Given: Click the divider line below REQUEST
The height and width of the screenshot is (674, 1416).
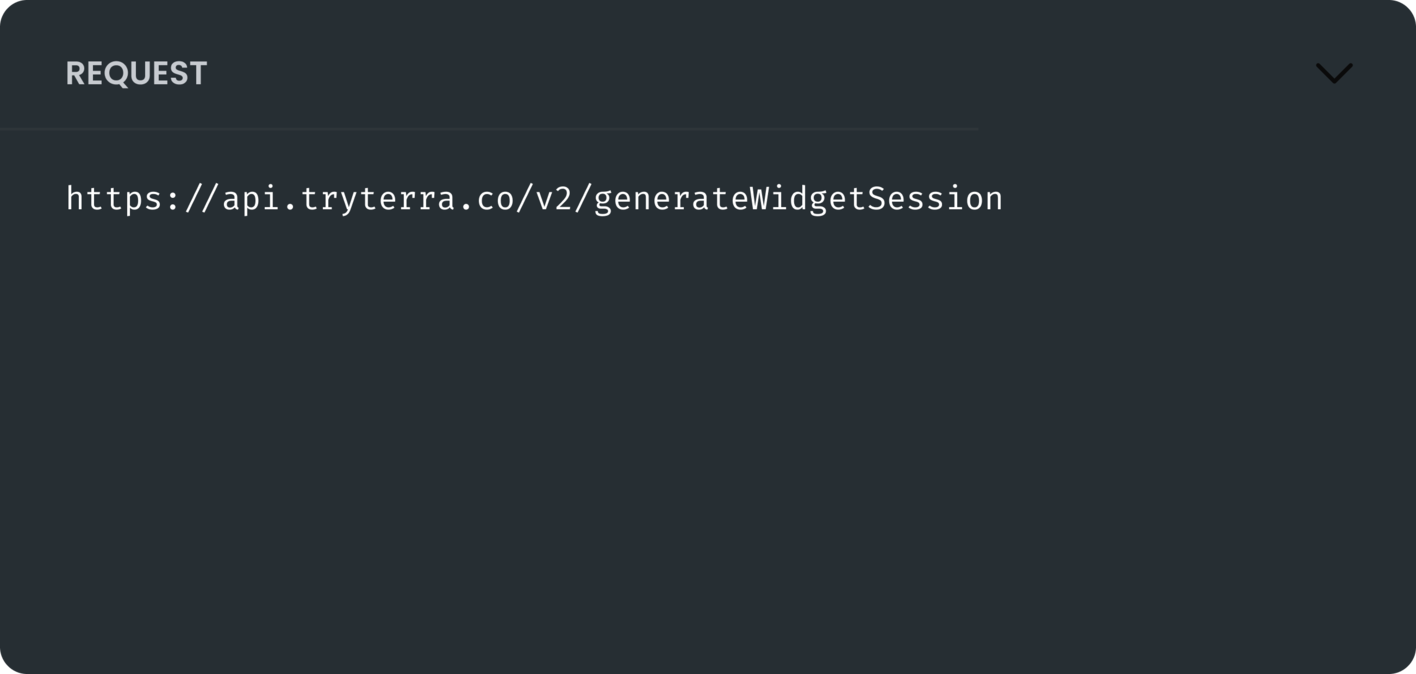Looking at the screenshot, I should pos(490,129).
